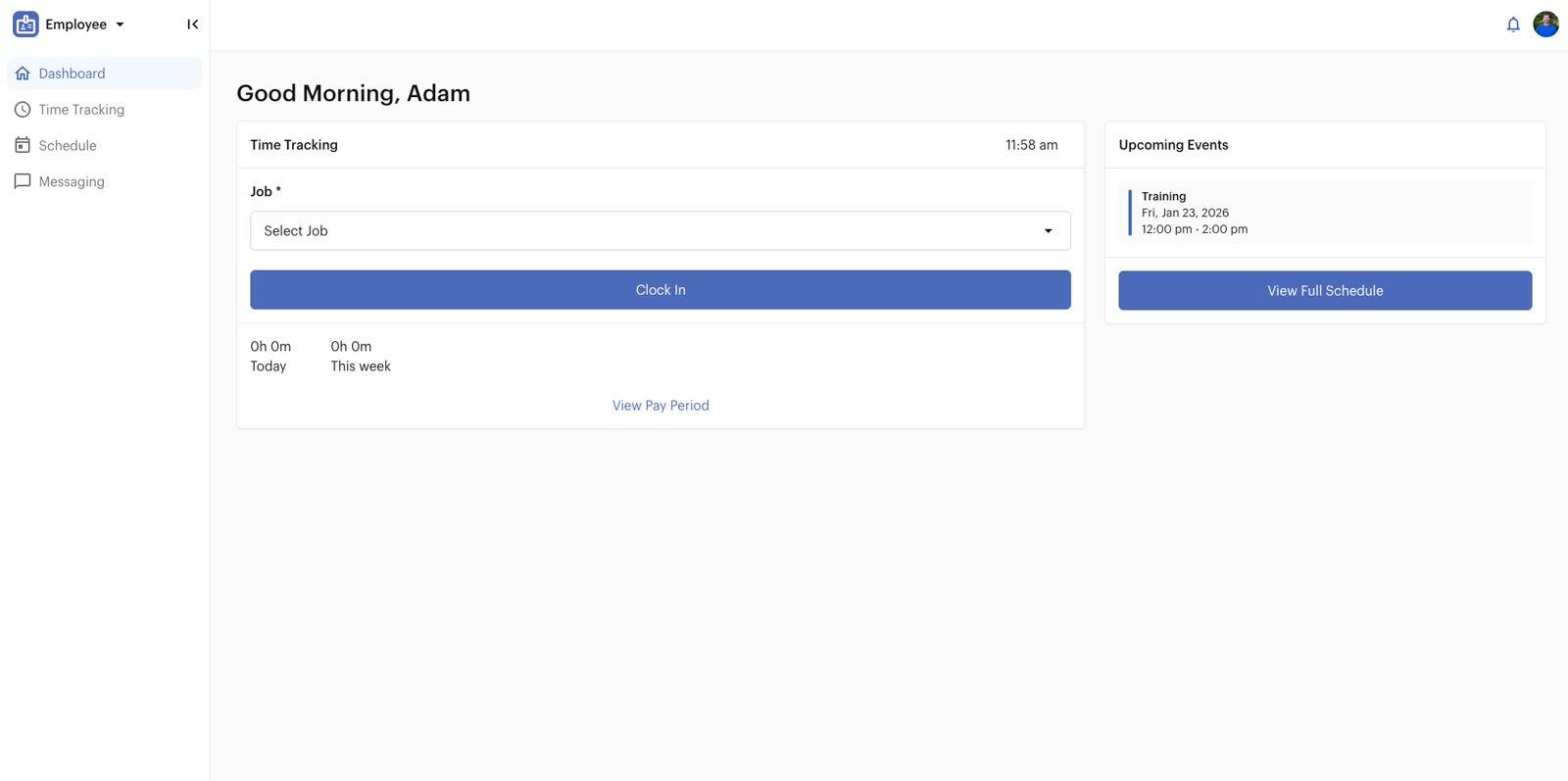Navigate to the Schedule menu label
1568x781 pixels.
[x=68, y=146]
